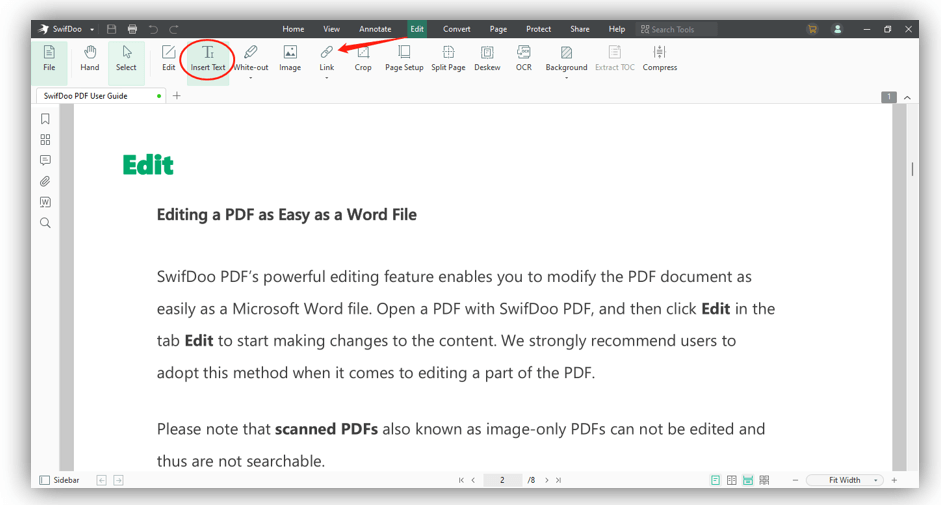This screenshot has height=505, width=941.
Task: Expand the Background dropdown arrow
Action: click(566, 78)
